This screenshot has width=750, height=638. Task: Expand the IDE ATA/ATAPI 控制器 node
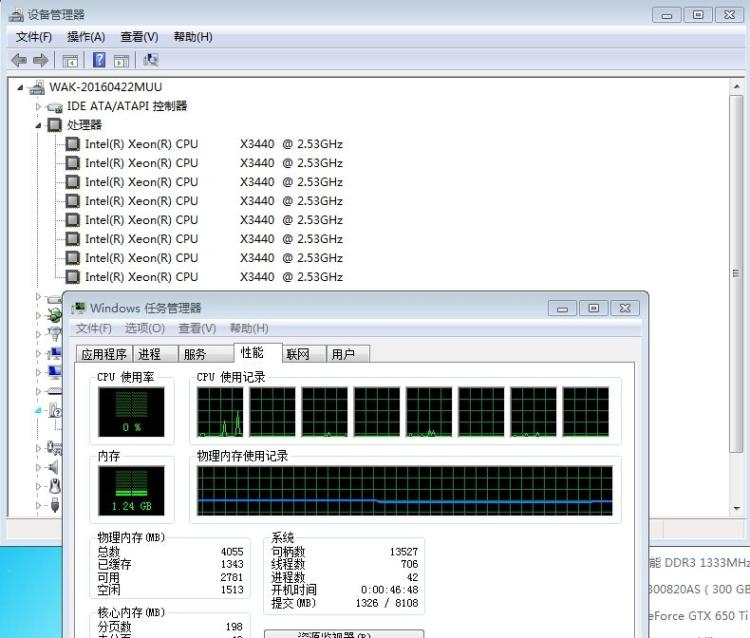38,107
